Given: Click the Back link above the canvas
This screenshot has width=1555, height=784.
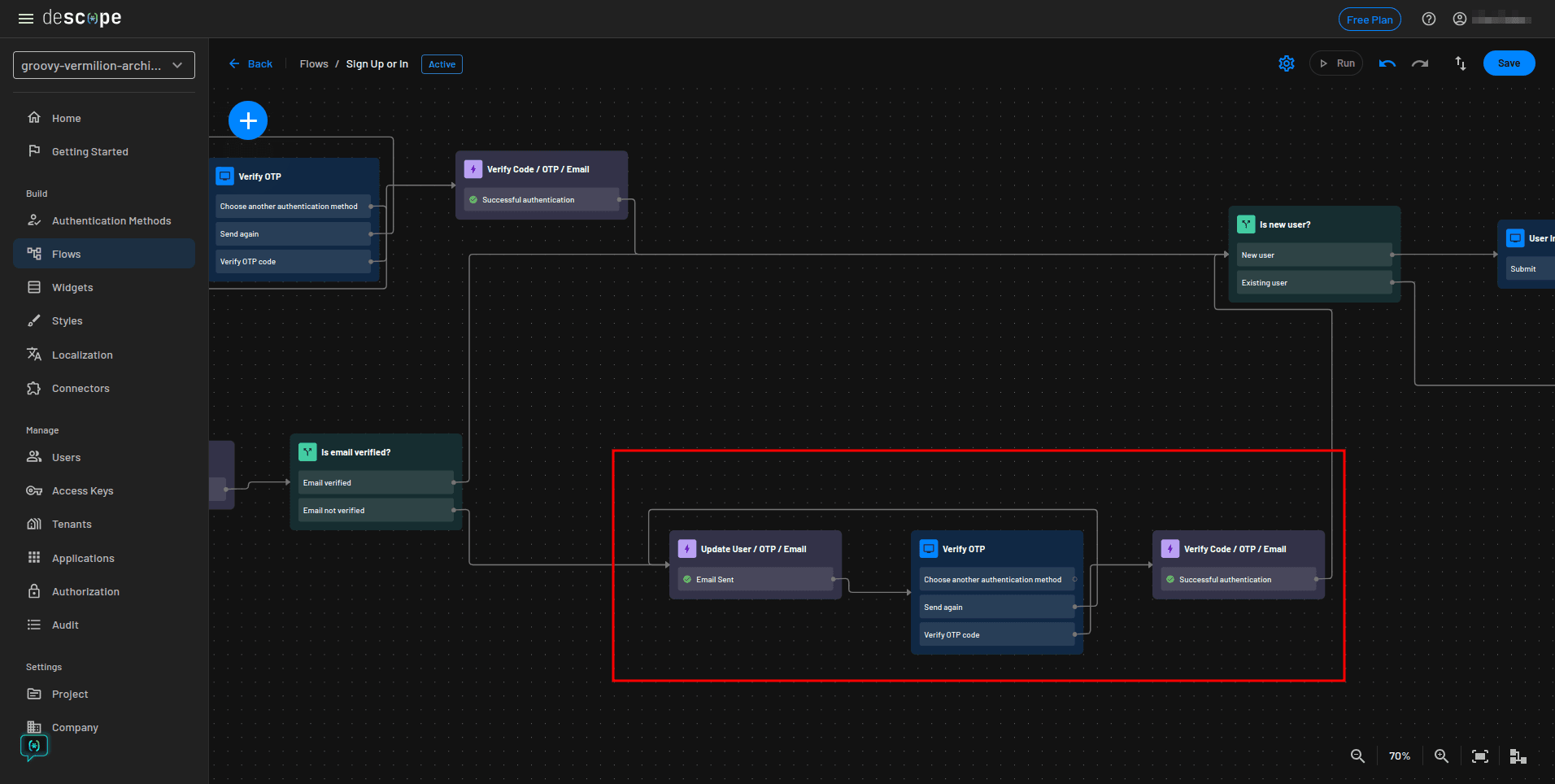Looking at the screenshot, I should pyautogui.click(x=250, y=63).
